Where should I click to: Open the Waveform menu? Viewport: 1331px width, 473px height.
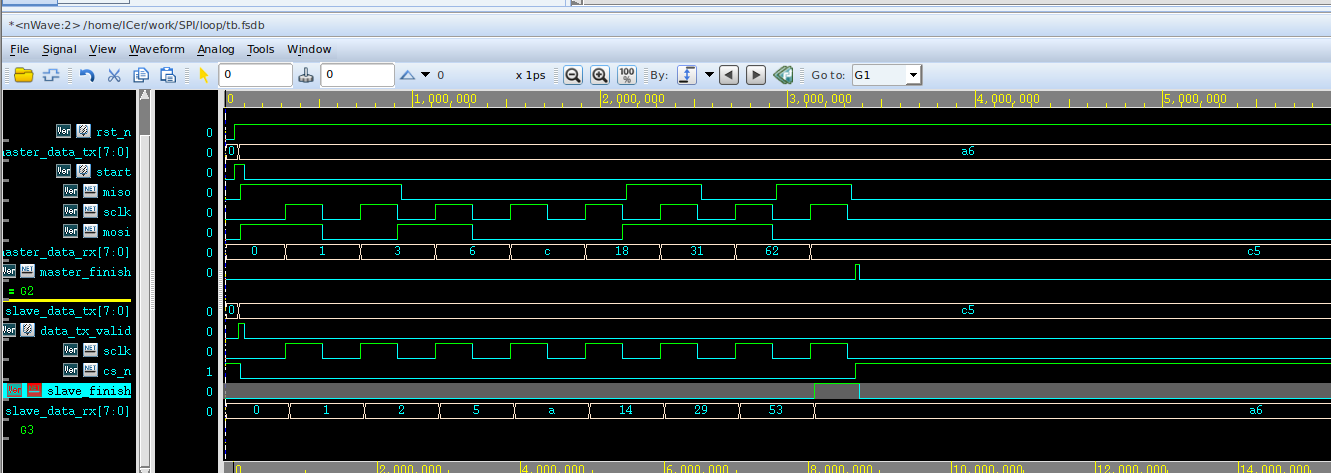click(157, 49)
